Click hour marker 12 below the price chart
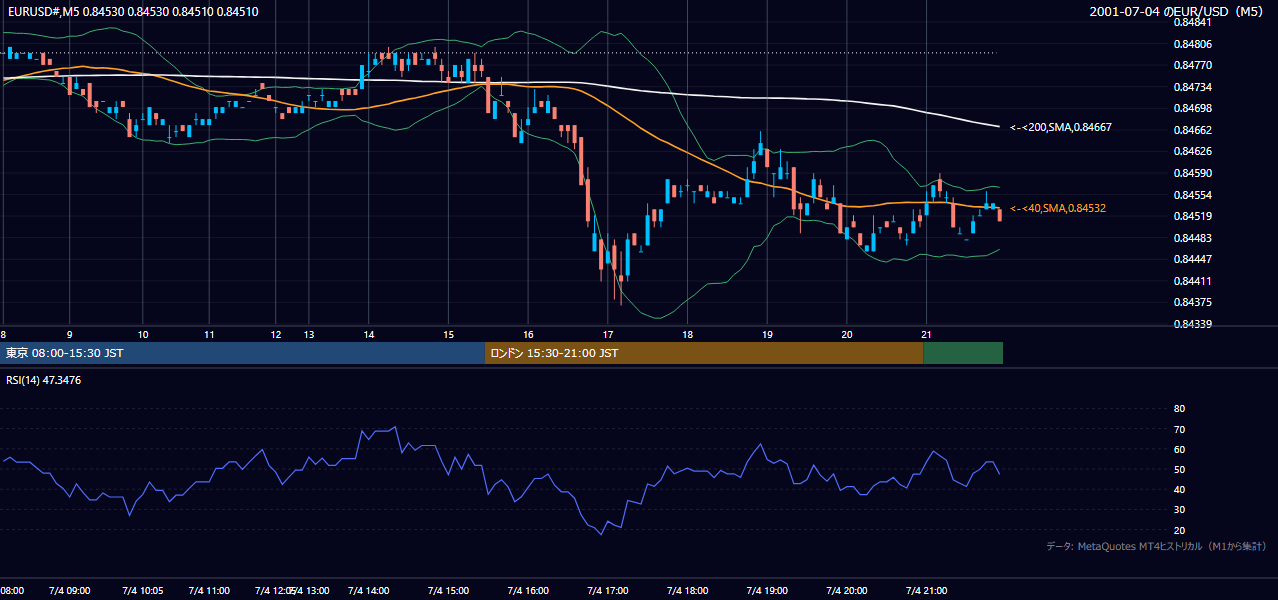The width and height of the screenshot is (1278, 600). click(276, 335)
